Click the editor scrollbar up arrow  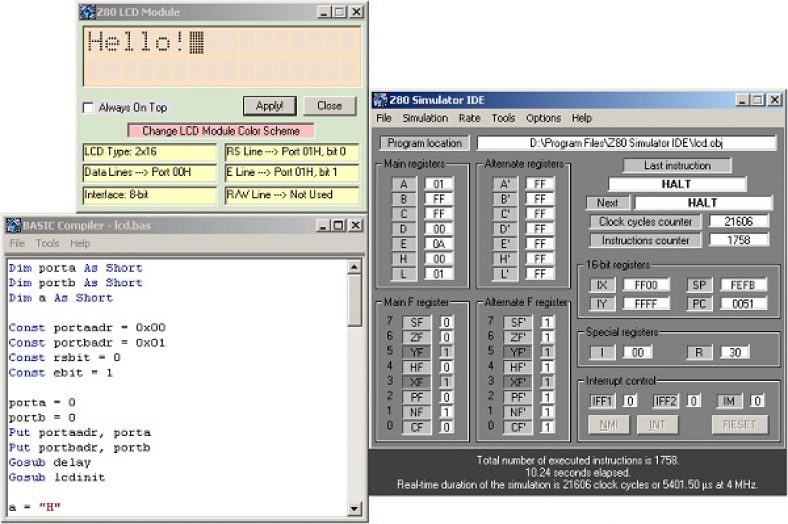click(355, 267)
